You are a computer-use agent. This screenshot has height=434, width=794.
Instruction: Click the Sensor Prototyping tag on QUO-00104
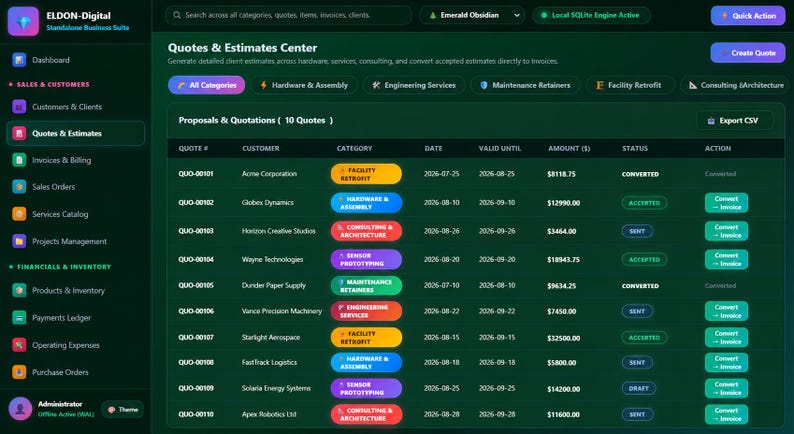click(366, 259)
